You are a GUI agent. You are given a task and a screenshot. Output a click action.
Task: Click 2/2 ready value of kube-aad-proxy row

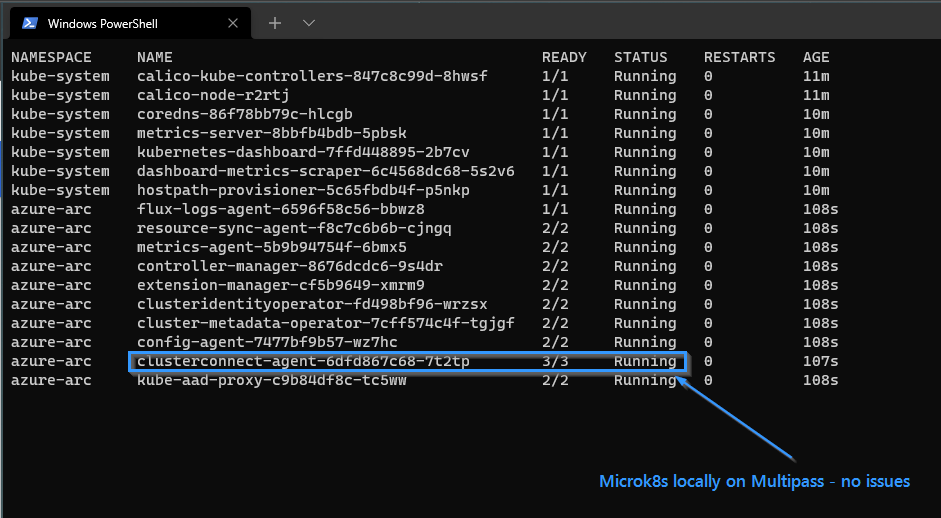pos(555,381)
